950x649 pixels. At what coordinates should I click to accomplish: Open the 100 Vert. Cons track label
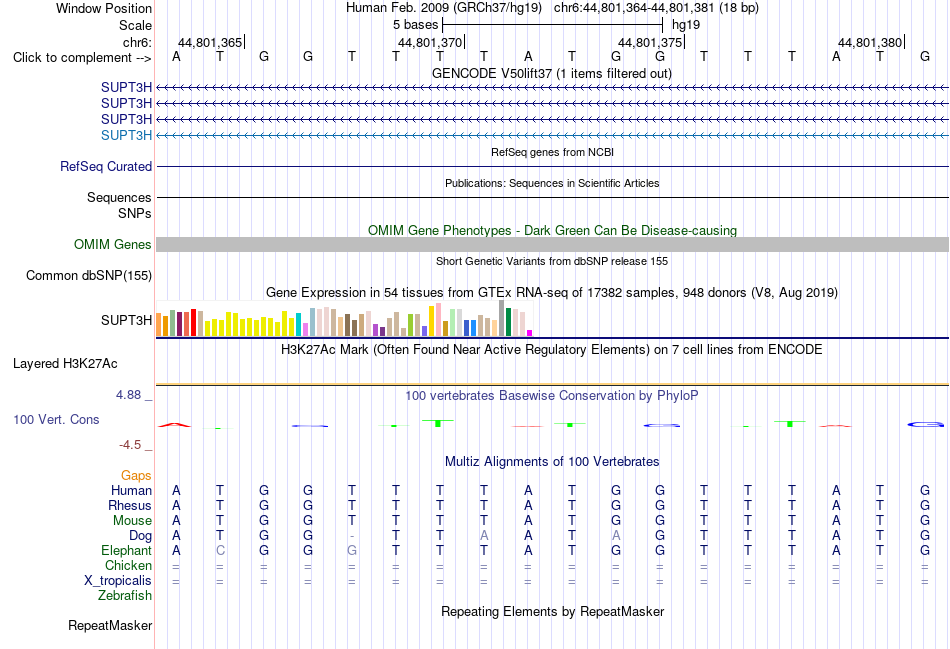(x=56, y=419)
